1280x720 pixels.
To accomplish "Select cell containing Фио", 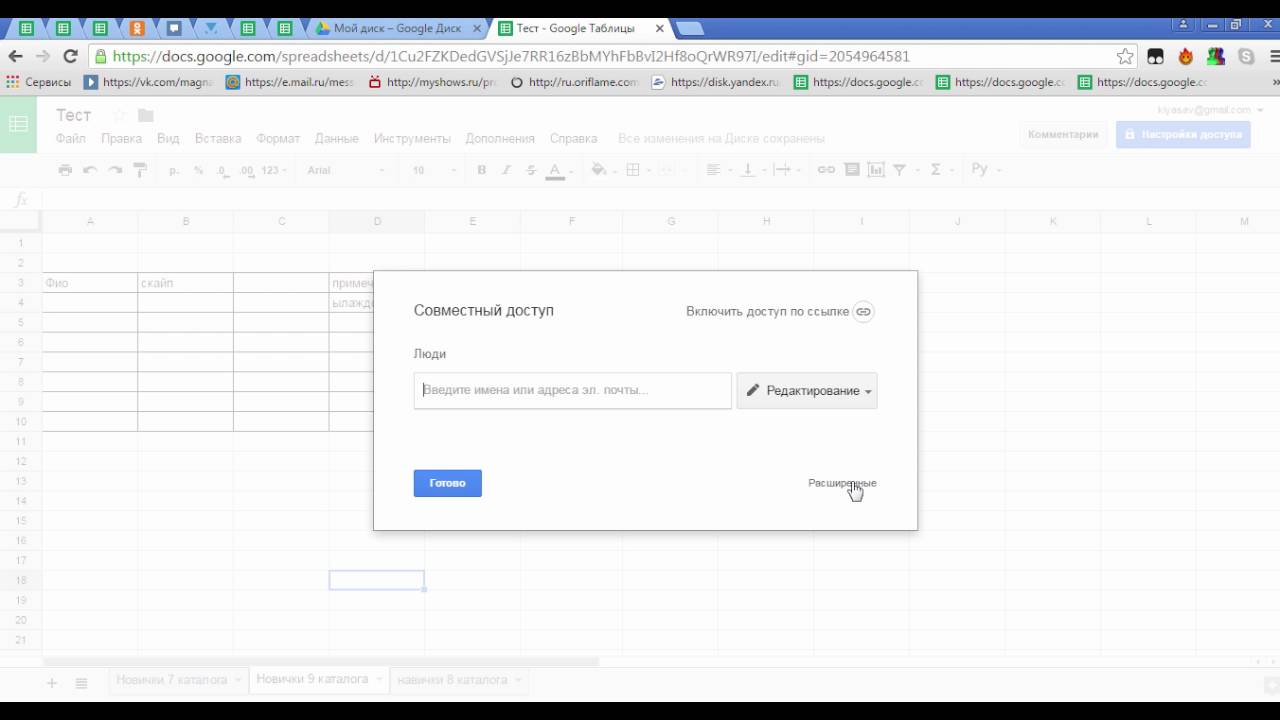I will coord(90,283).
